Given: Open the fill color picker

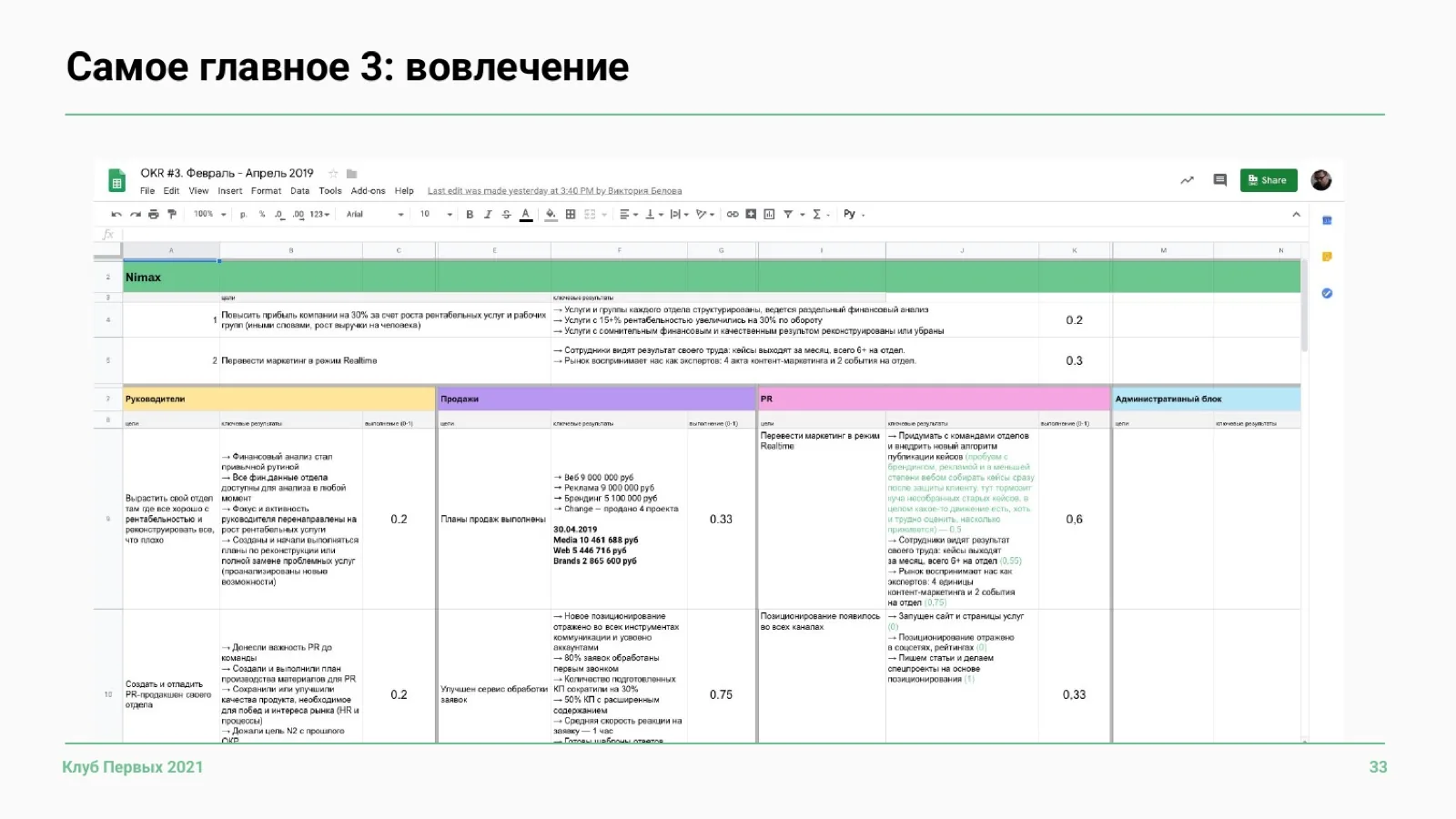Looking at the screenshot, I should [x=551, y=215].
